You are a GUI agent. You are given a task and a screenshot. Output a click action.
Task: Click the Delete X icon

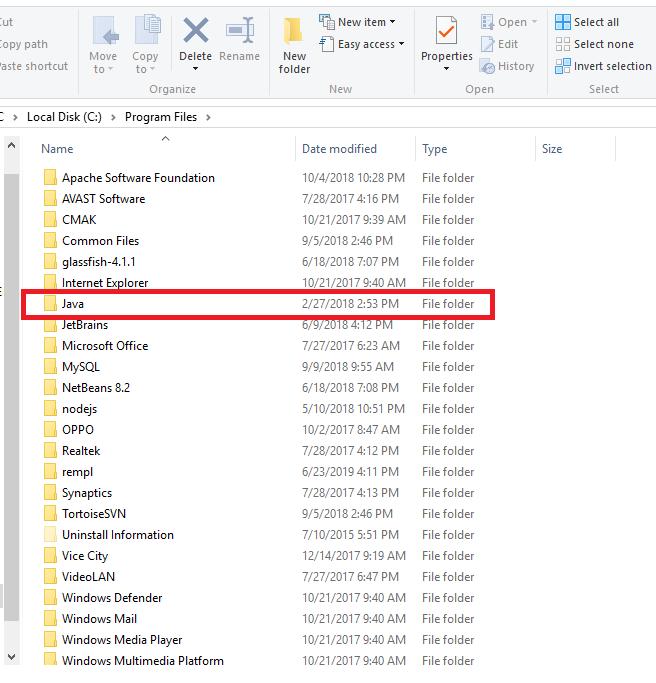click(x=196, y=30)
